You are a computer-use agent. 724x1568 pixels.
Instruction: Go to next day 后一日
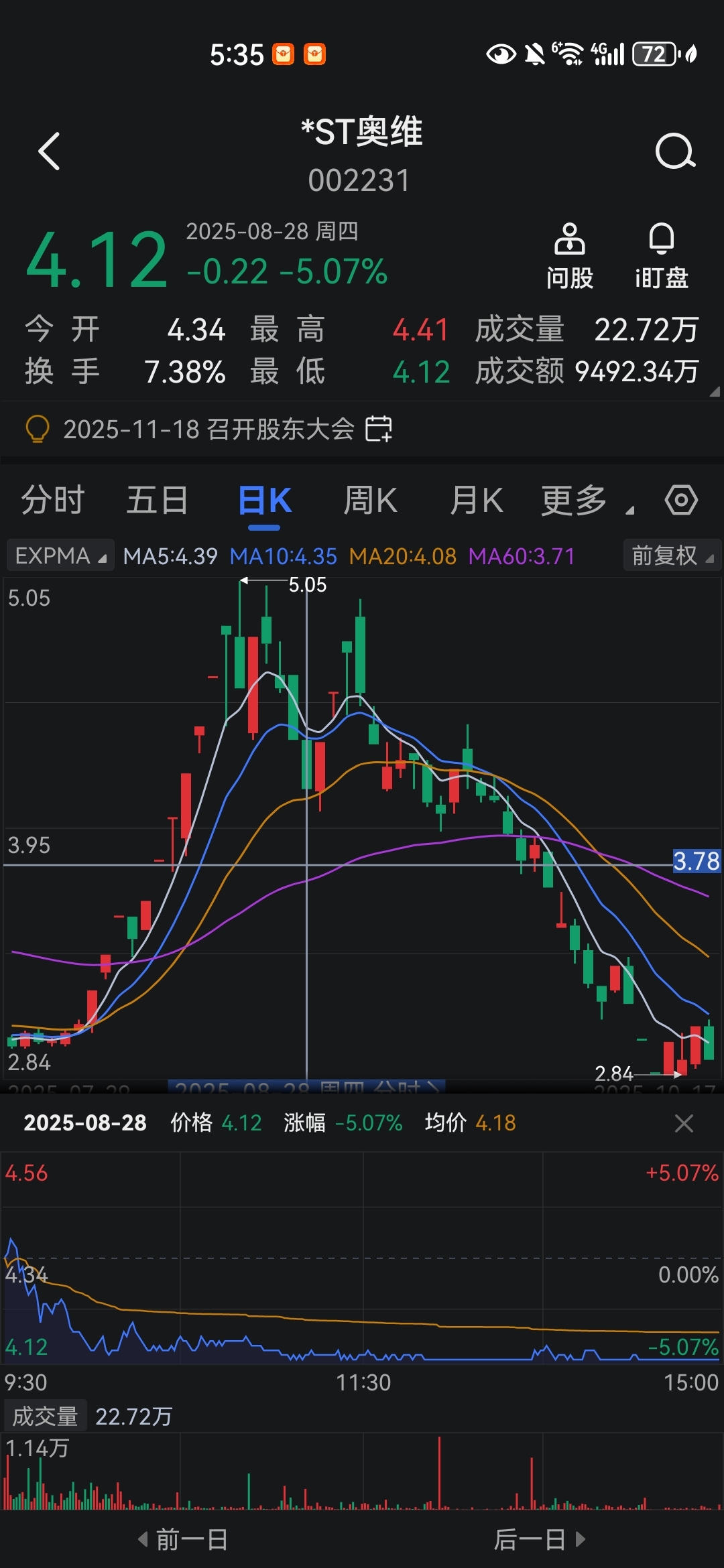click(x=540, y=1539)
